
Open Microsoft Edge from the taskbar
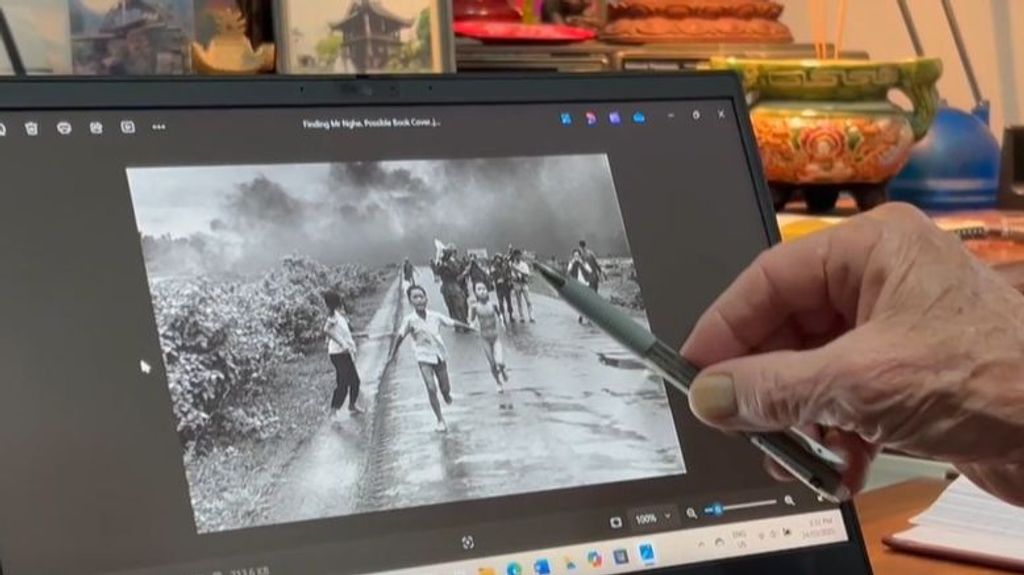tap(514, 568)
